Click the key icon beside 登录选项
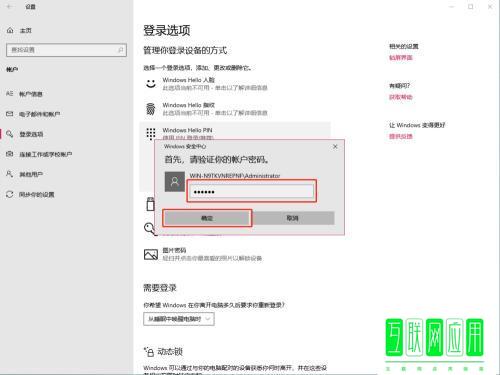The width and height of the screenshot is (500, 375). pyautogui.click(x=10, y=134)
